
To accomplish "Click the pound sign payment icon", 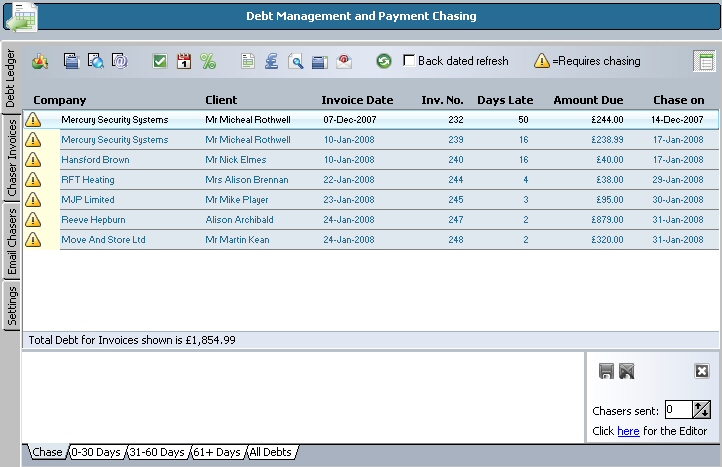I will pyautogui.click(x=272, y=62).
